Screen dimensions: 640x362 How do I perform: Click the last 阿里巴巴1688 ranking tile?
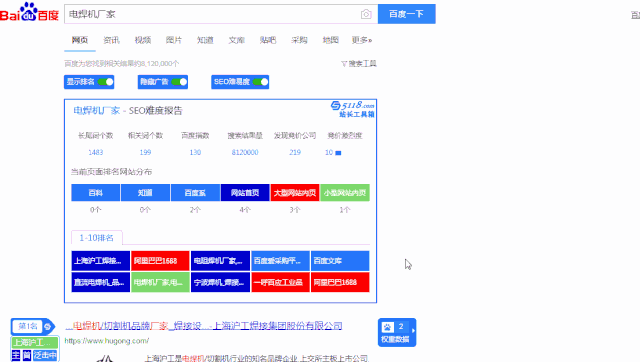pyautogui.click(x=340, y=282)
